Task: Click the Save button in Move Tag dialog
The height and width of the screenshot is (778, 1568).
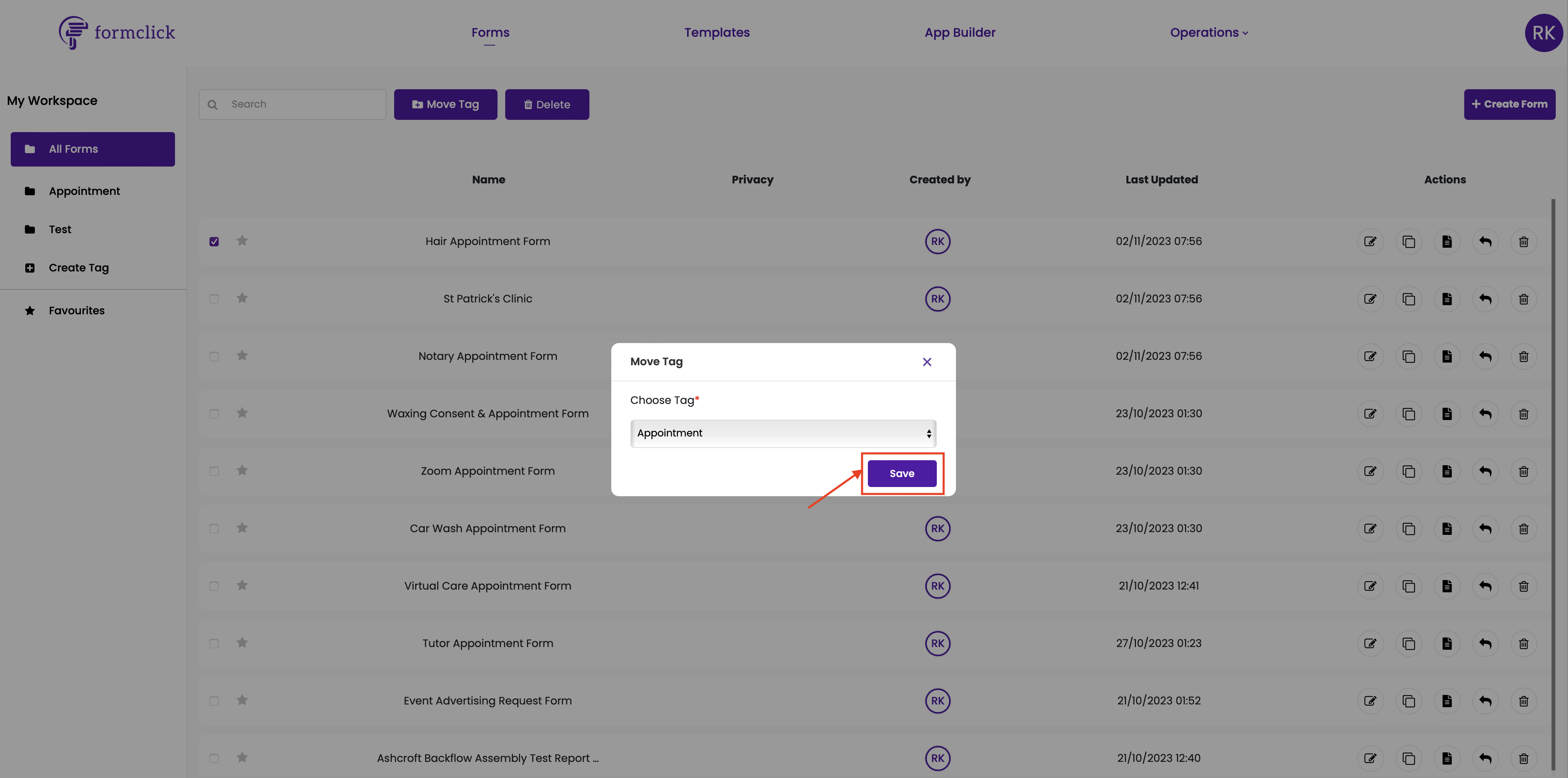Action: 902,473
